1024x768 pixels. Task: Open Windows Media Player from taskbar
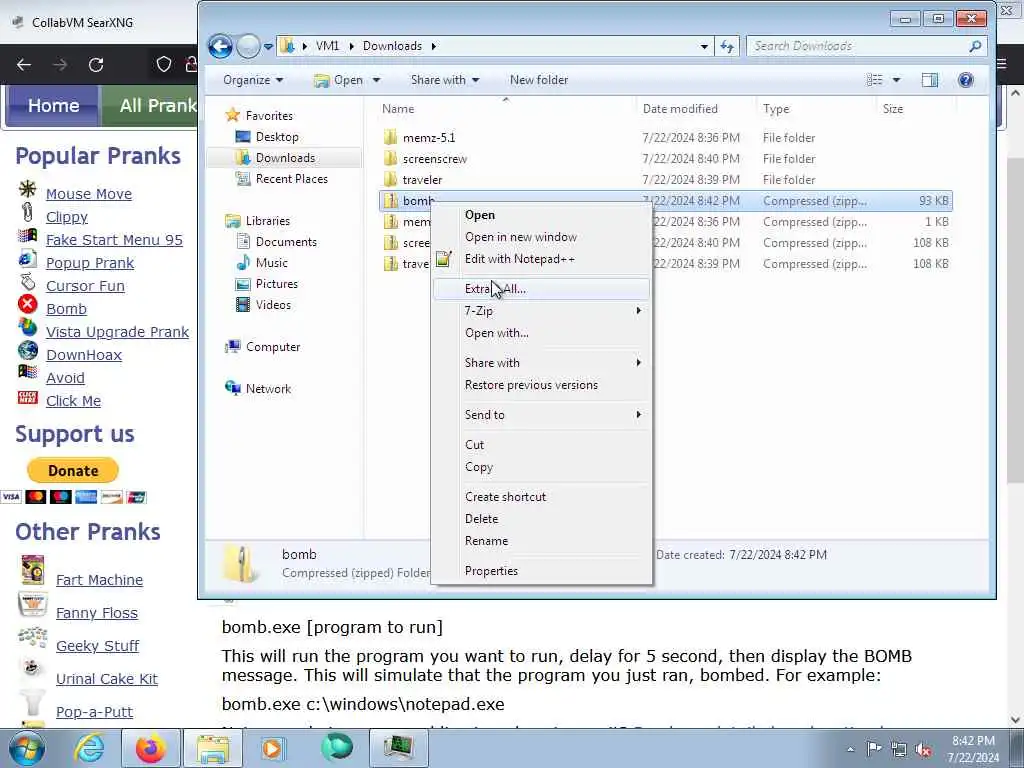click(x=272, y=748)
